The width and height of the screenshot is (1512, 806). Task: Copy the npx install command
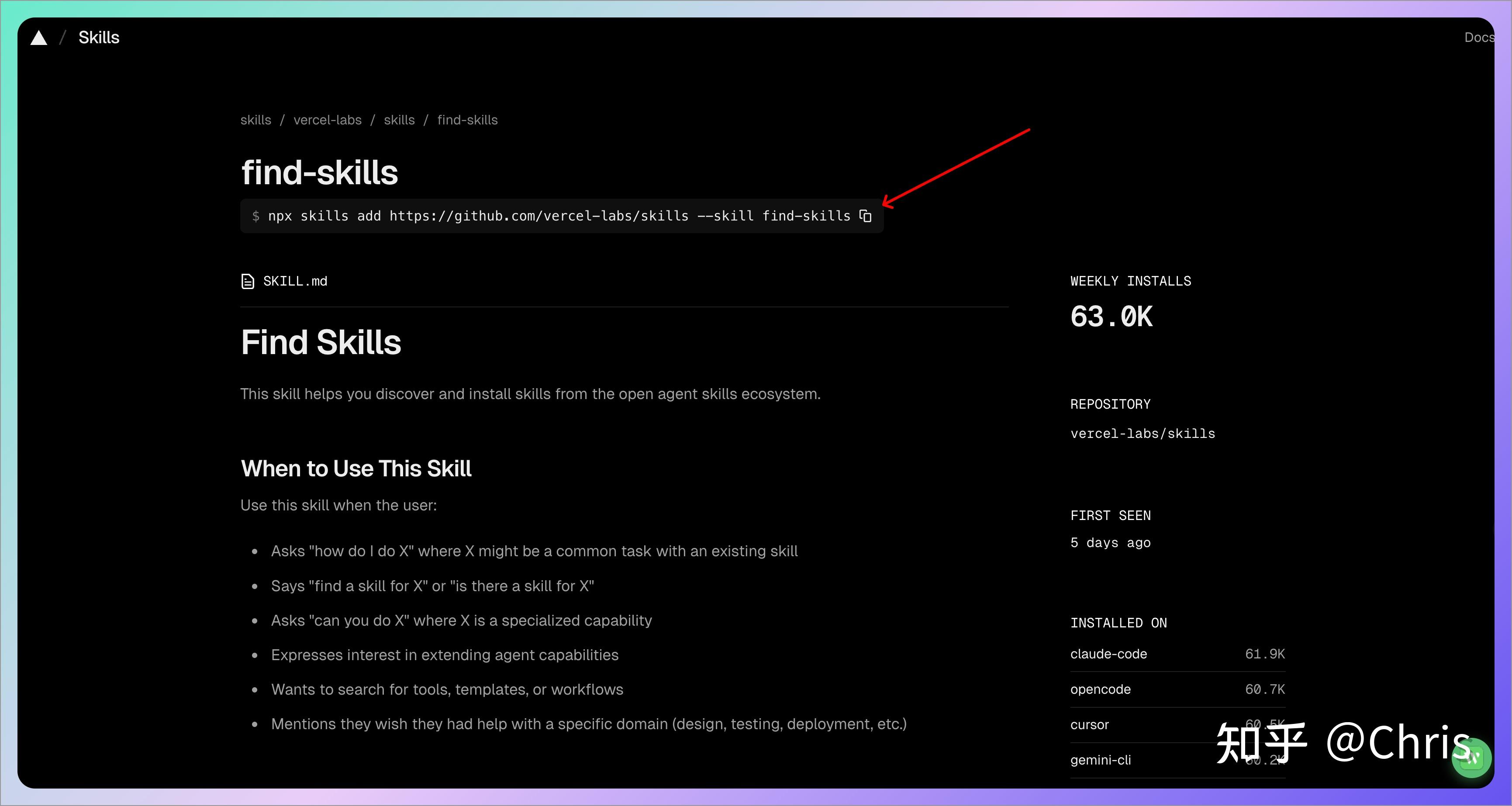pyautogui.click(x=865, y=216)
